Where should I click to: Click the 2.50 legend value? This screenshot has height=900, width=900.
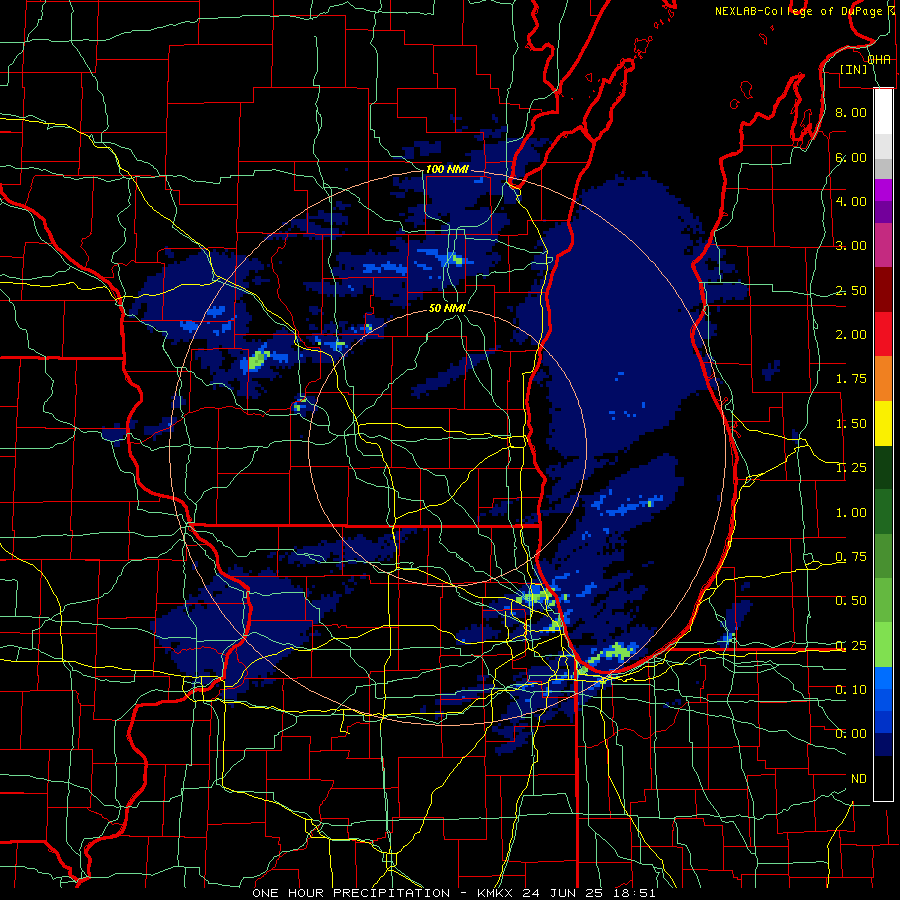[851, 290]
